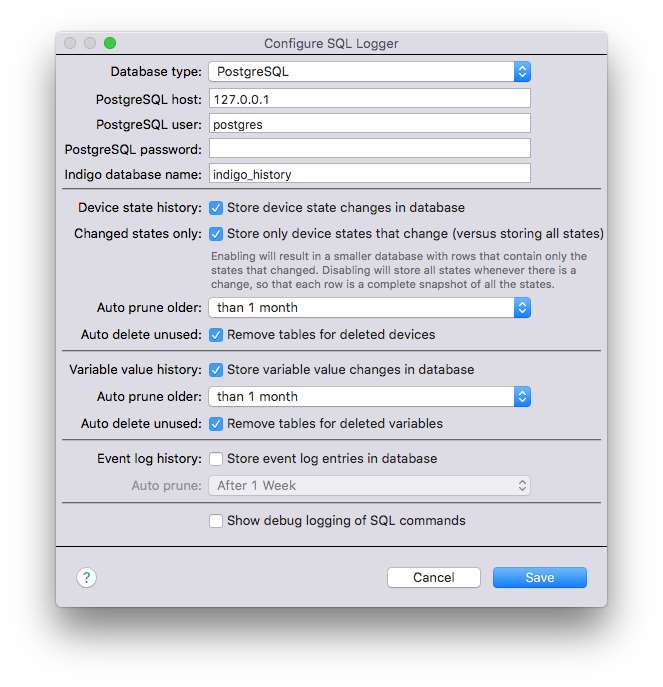The image size is (663, 687).
Task: Click the Configure SQL Logger title text
Action: click(x=331, y=43)
